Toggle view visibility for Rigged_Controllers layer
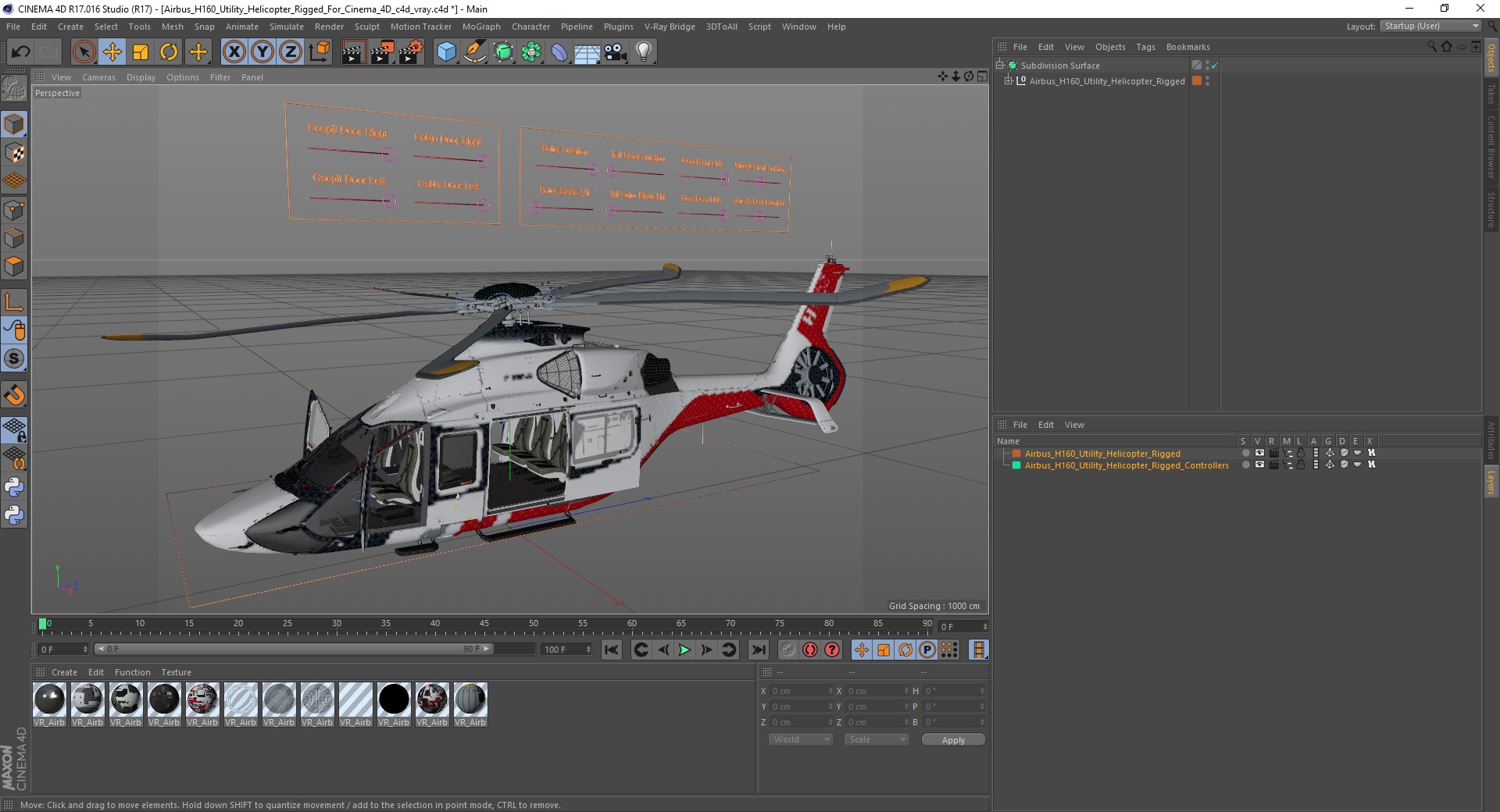Screen dimensions: 1500x812 click(1259, 465)
